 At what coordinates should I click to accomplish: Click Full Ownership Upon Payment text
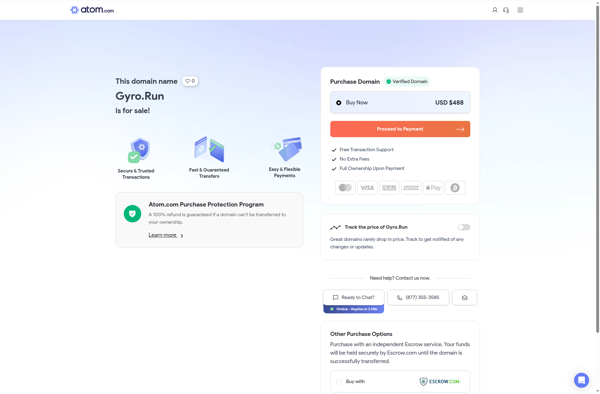pos(372,168)
